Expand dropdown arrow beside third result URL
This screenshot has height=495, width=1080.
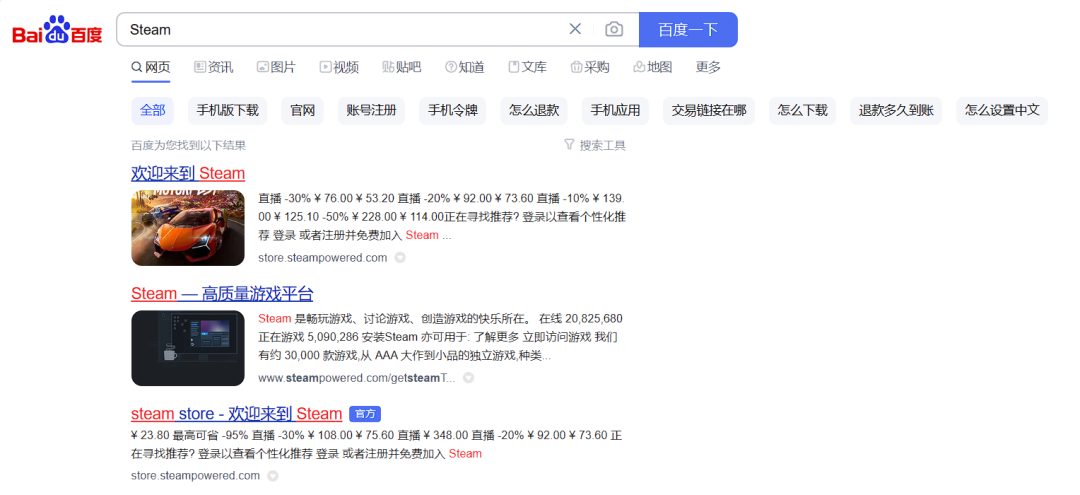tap(273, 476)
